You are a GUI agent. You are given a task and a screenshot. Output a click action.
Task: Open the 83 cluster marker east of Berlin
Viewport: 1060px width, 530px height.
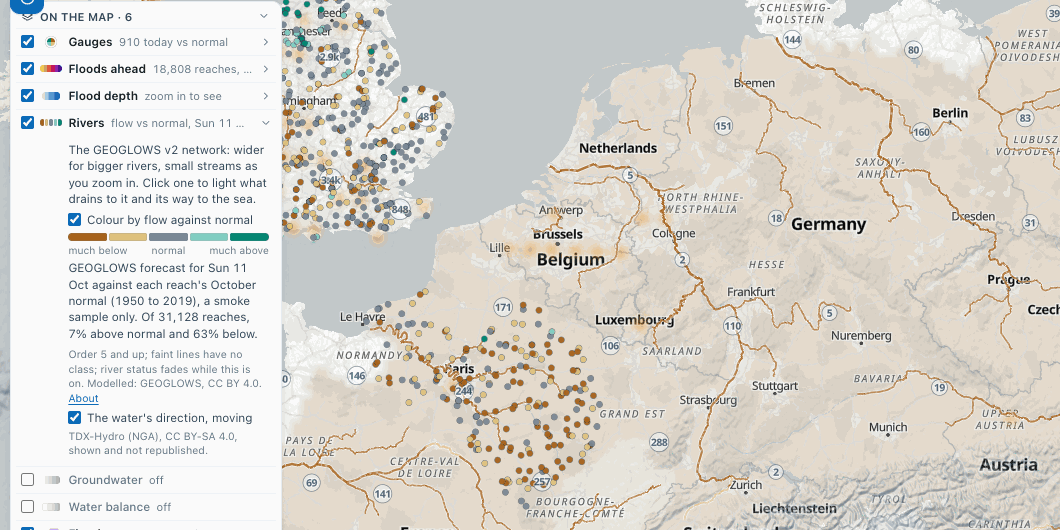[1026, 118]
